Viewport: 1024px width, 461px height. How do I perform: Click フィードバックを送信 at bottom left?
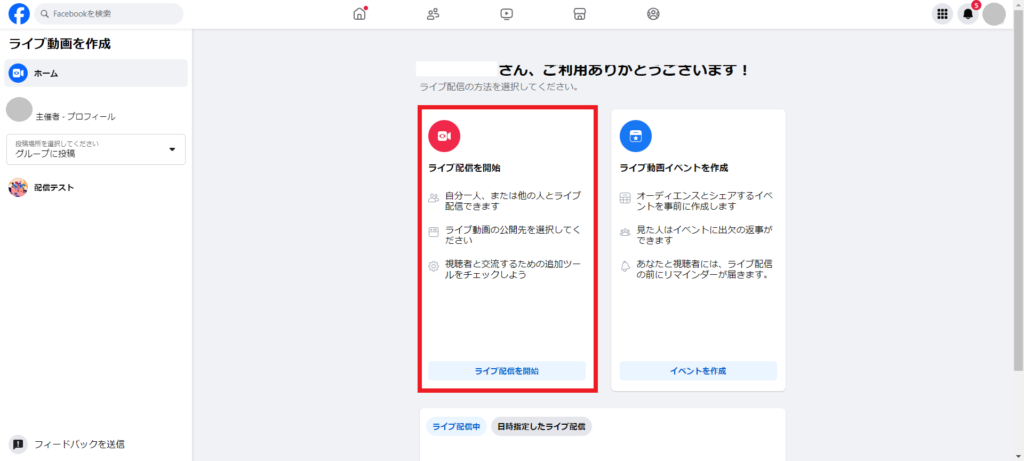pos(79,444)
